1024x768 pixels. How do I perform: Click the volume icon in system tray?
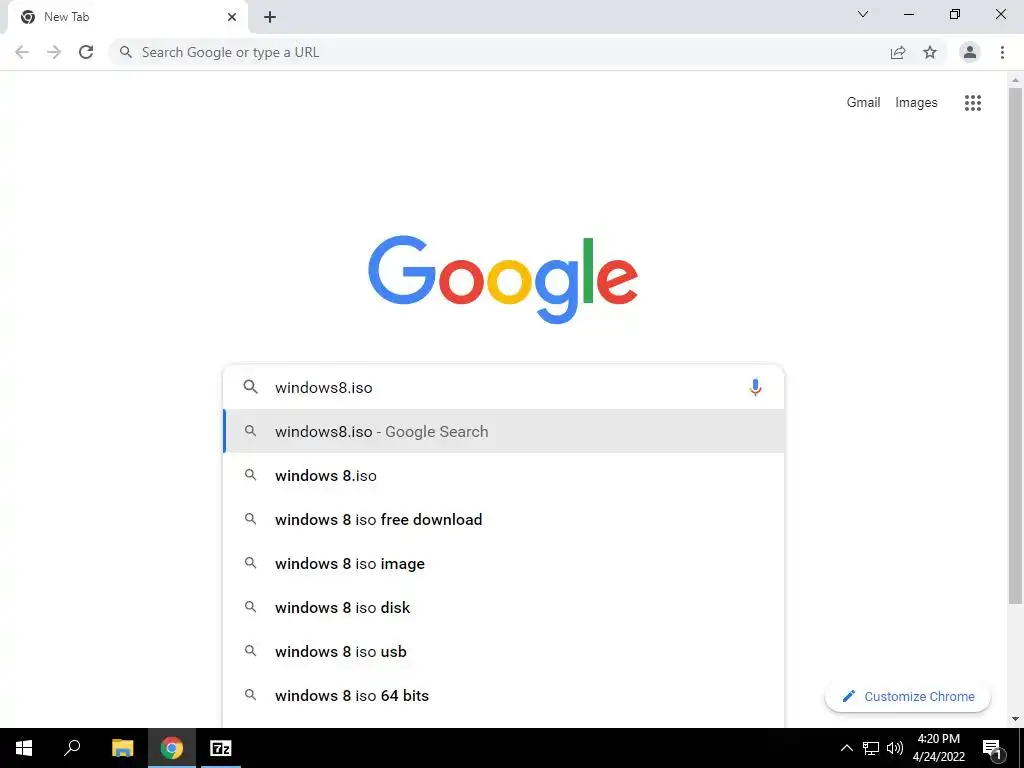[x=895, y=748]
